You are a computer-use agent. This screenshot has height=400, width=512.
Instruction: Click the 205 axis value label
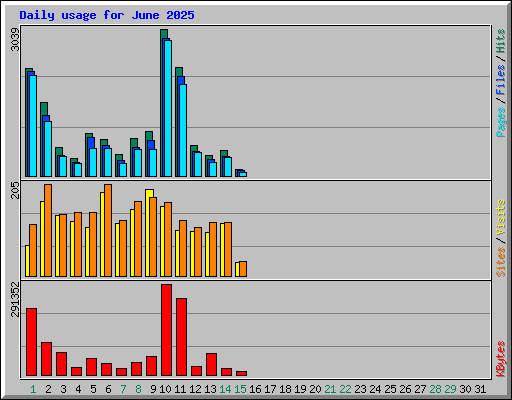click(15, 190)
